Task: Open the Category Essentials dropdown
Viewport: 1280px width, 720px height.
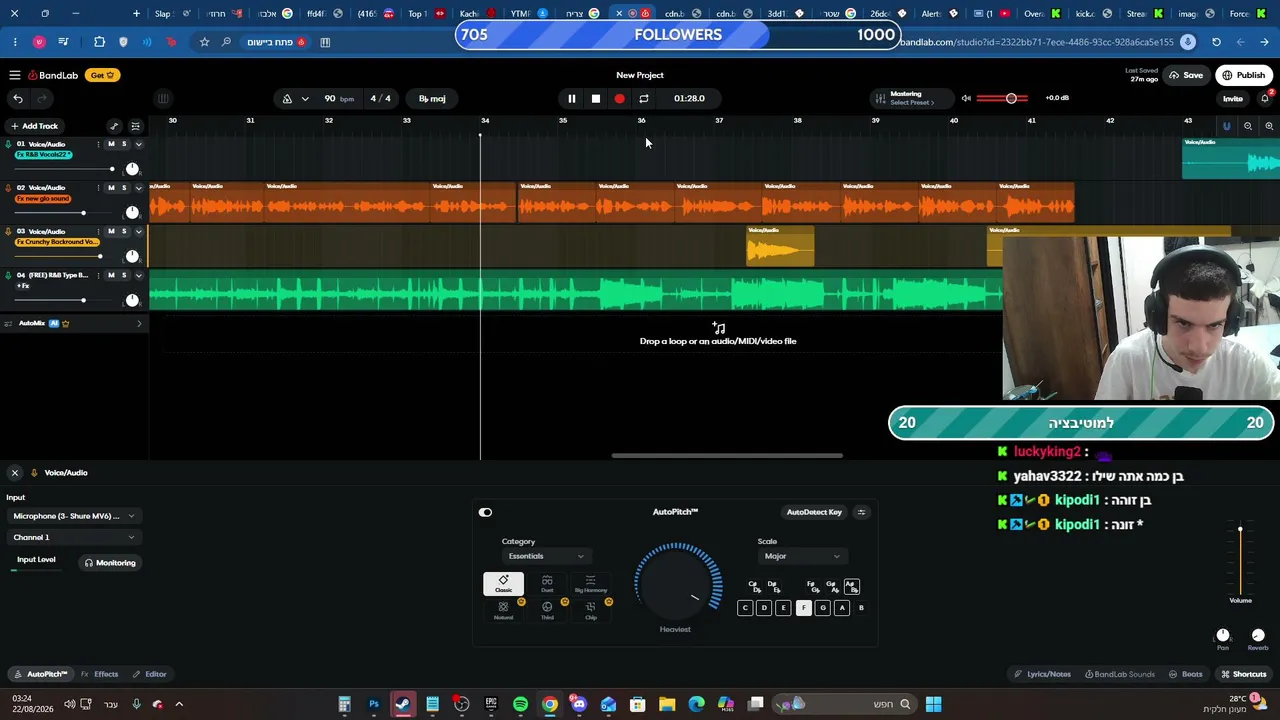Action: click(x=546, y=556)
